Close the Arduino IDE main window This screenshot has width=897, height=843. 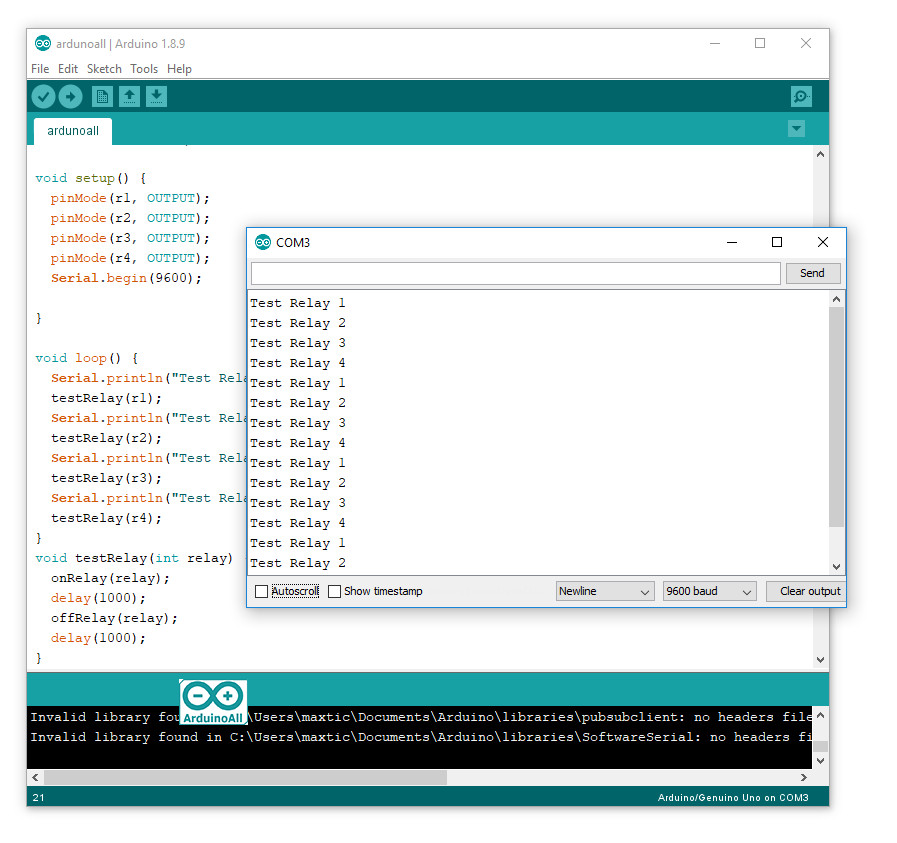pos(806,43)
